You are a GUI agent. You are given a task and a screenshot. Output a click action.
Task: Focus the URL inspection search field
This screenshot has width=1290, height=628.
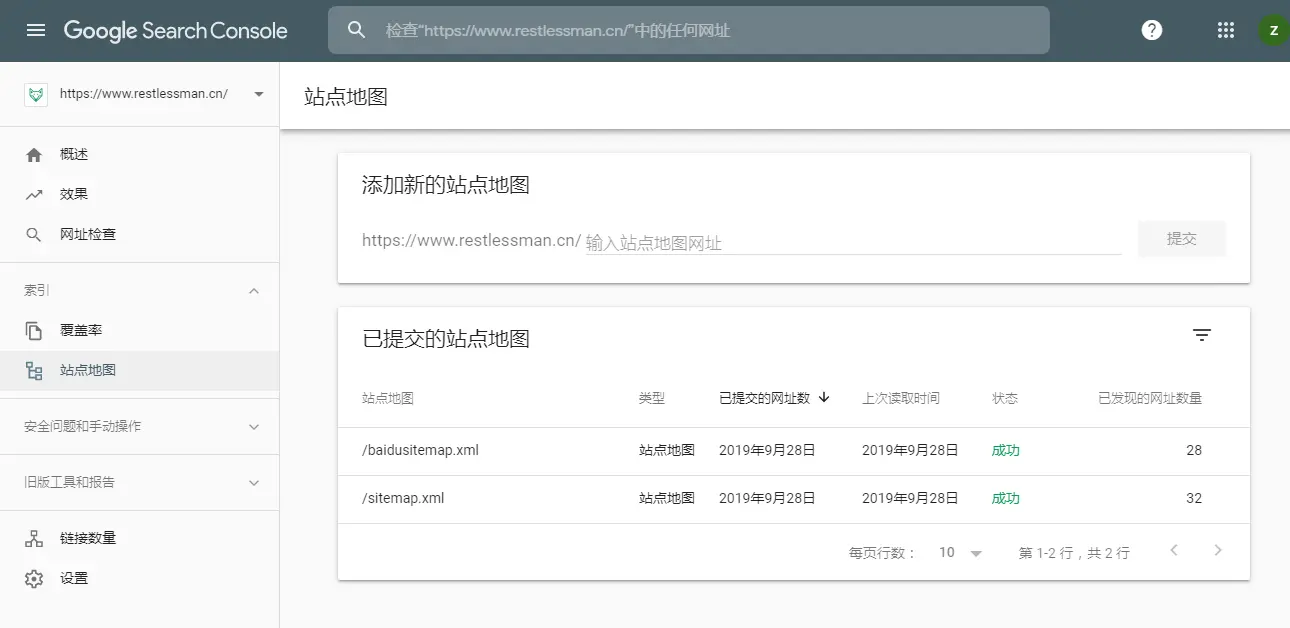click(x=689, y=30)
